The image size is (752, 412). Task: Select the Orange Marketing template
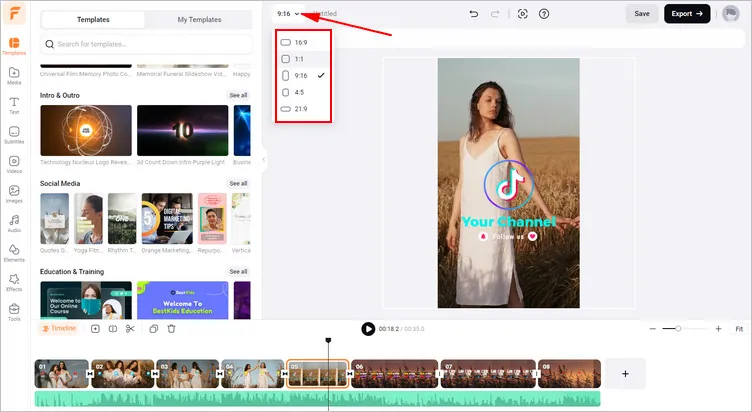(167, 219)
